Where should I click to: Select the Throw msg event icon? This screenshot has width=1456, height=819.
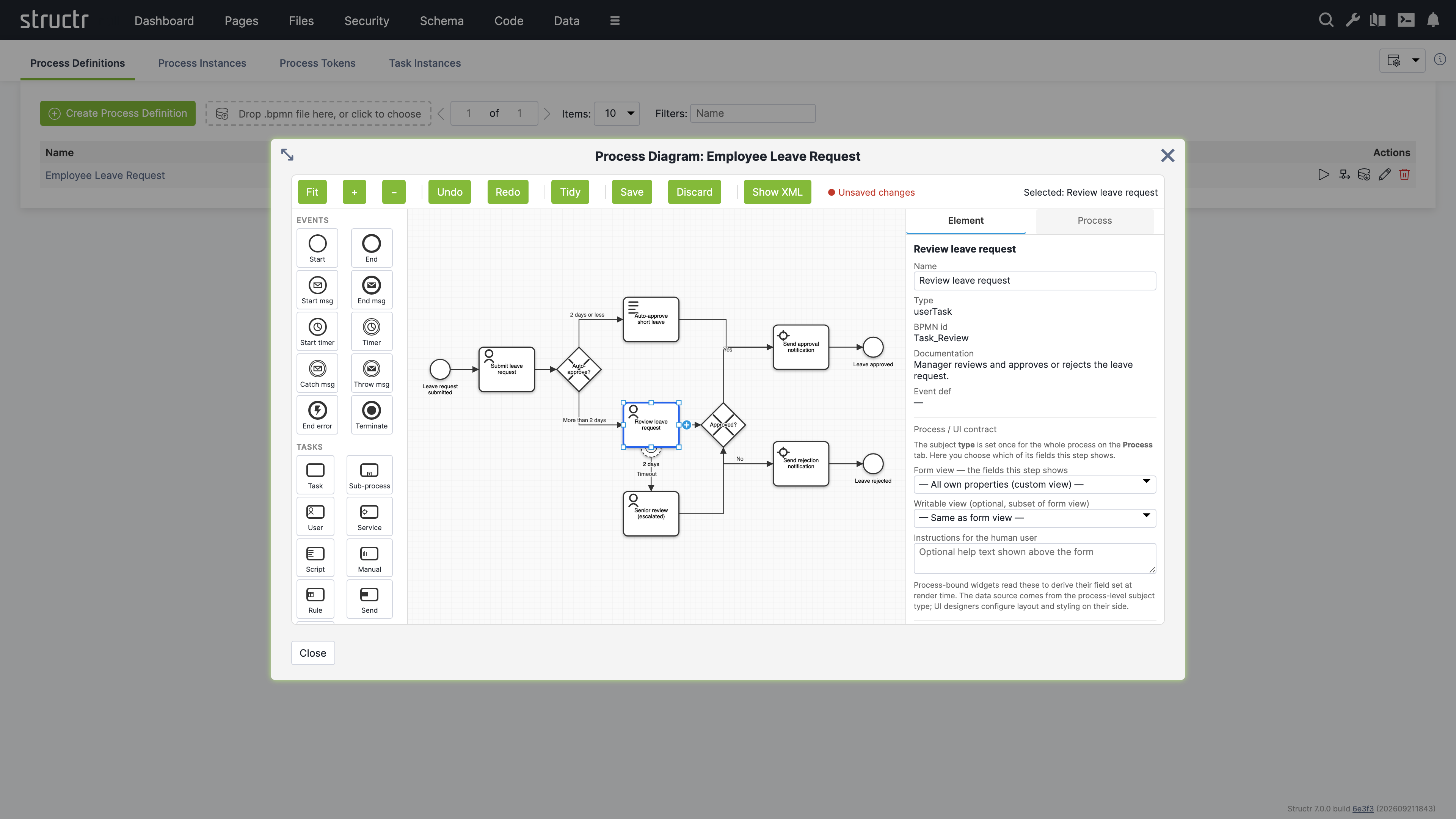[371, 373]
